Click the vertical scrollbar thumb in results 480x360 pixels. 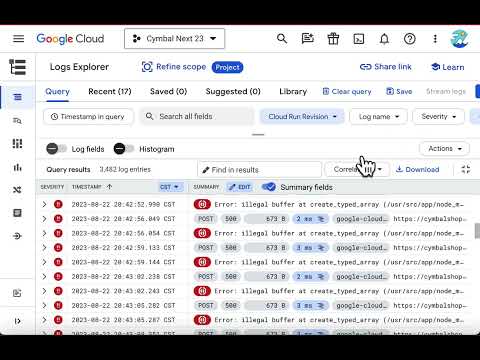(477, 231)
